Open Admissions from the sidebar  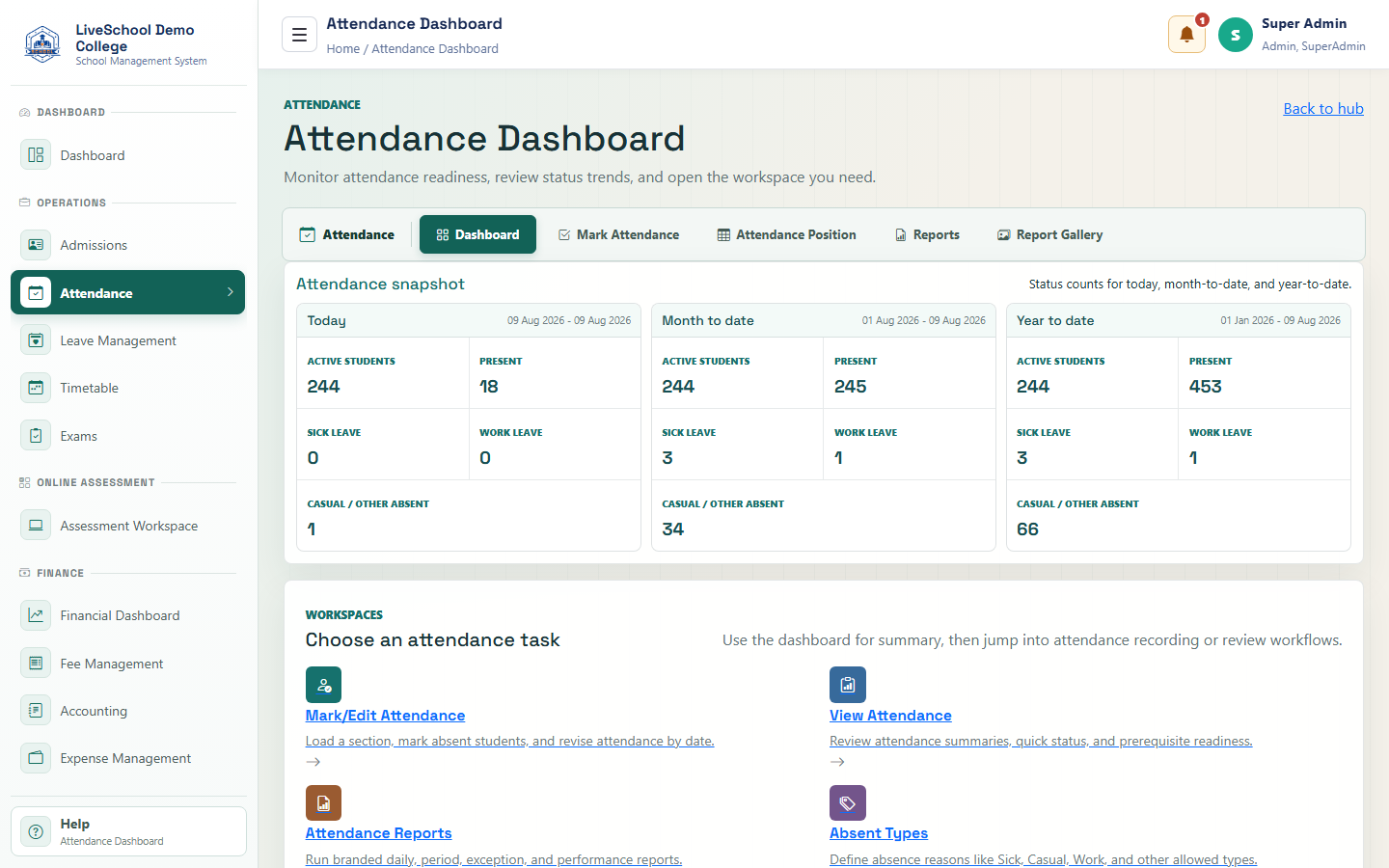pyautogui.click(x=128, y=245)
